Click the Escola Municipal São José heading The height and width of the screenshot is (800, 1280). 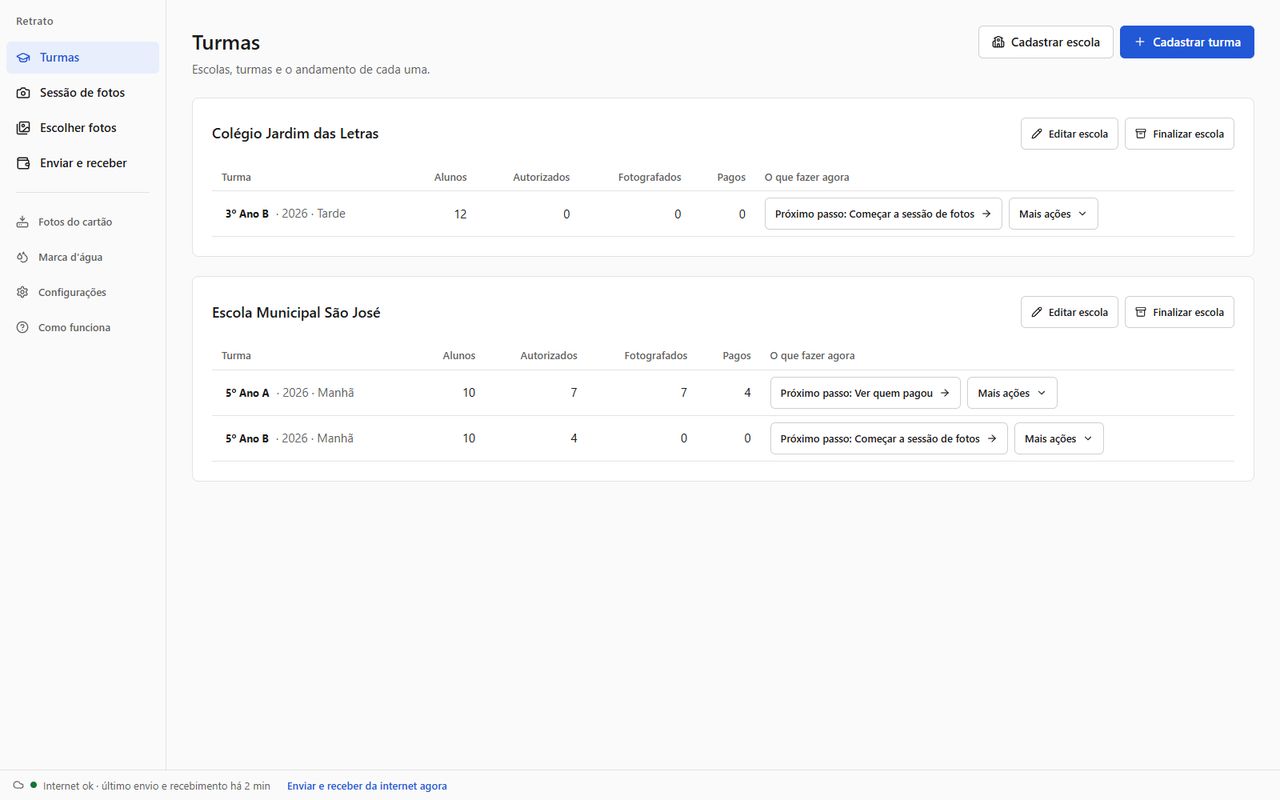(296, 312)
